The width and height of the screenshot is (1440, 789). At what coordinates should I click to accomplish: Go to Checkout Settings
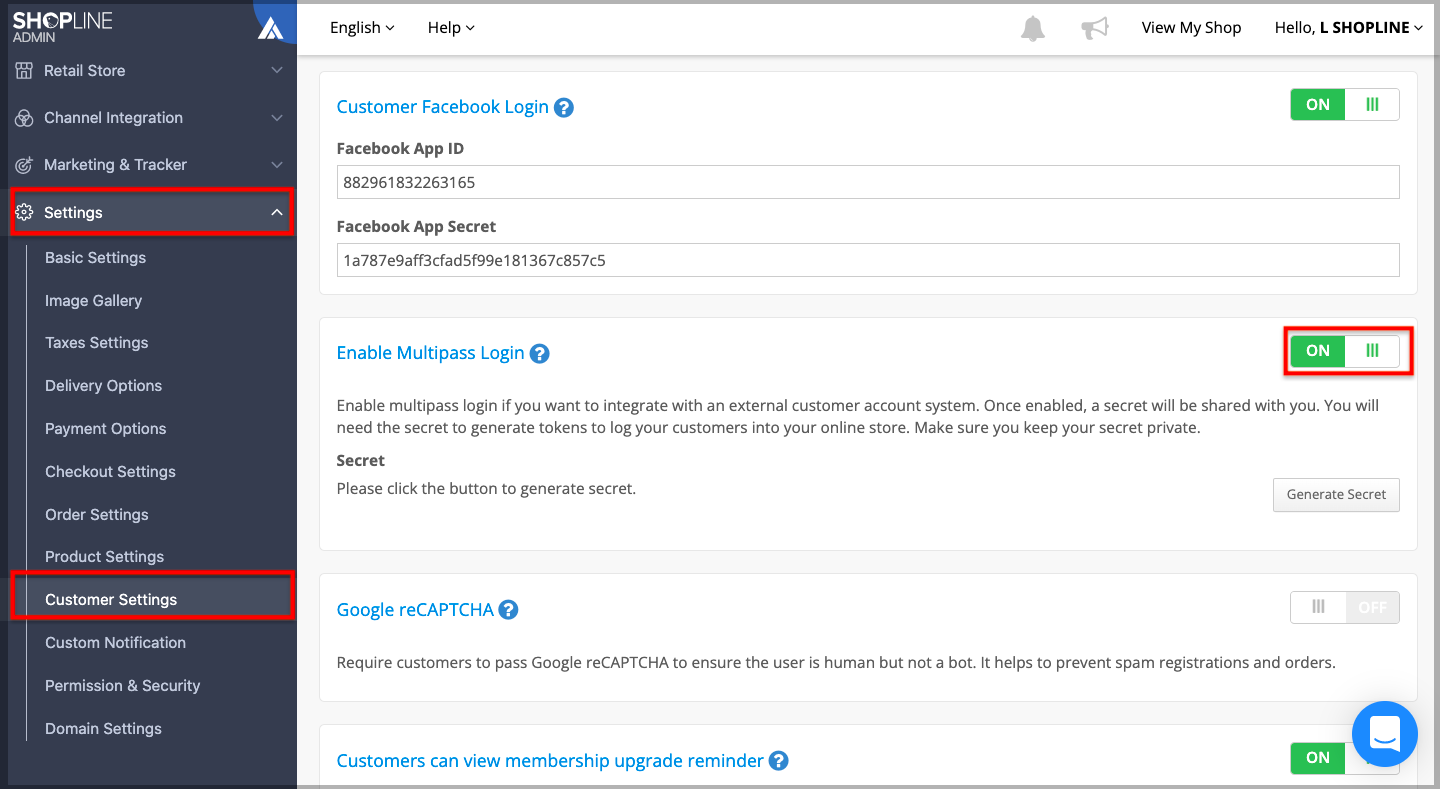110,472
